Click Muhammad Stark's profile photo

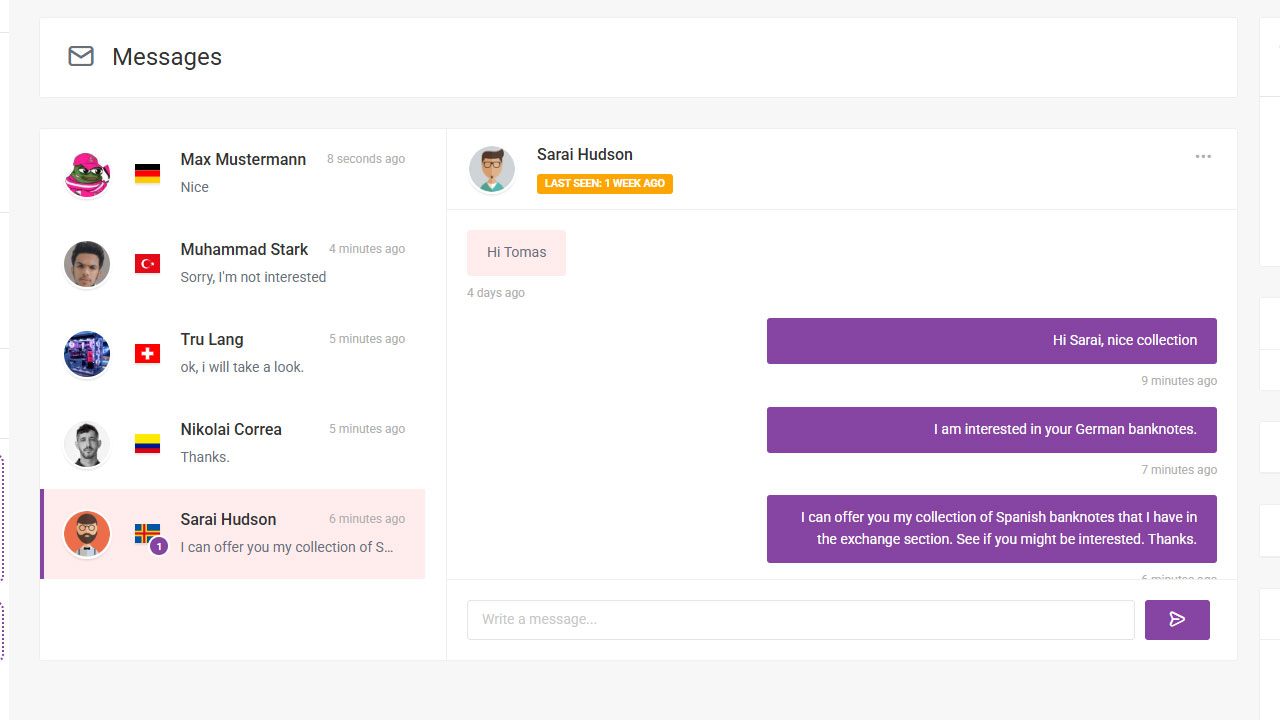(x=87, y=265)
